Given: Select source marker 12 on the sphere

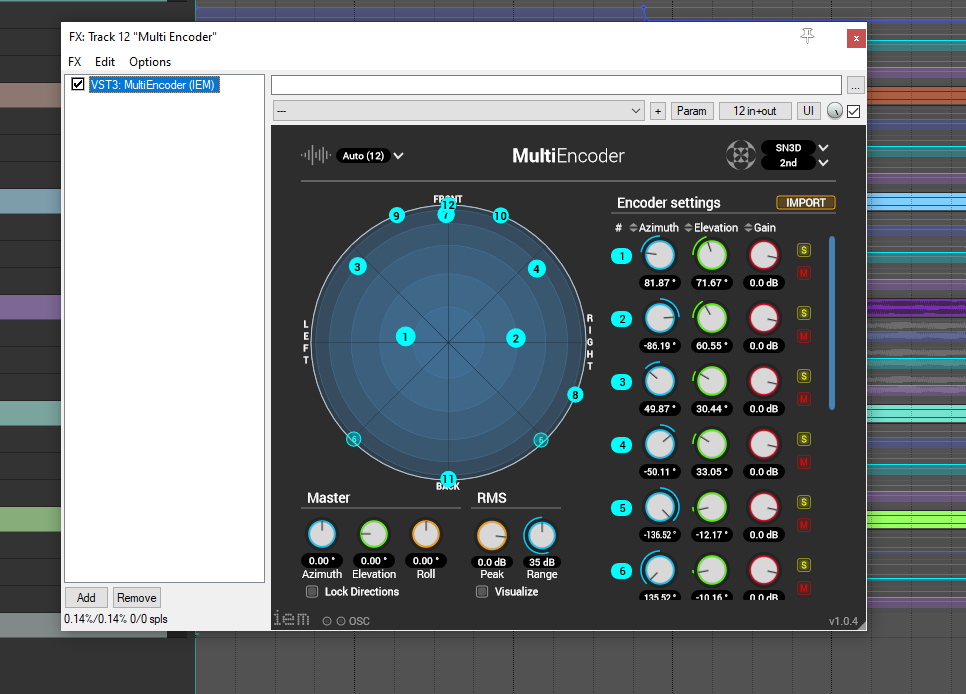Looking at the screenshot, I should [448, 205].
